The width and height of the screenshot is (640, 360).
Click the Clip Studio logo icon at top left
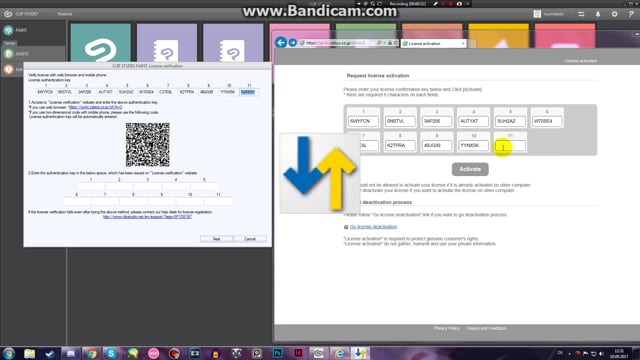(x=8, y=14)
